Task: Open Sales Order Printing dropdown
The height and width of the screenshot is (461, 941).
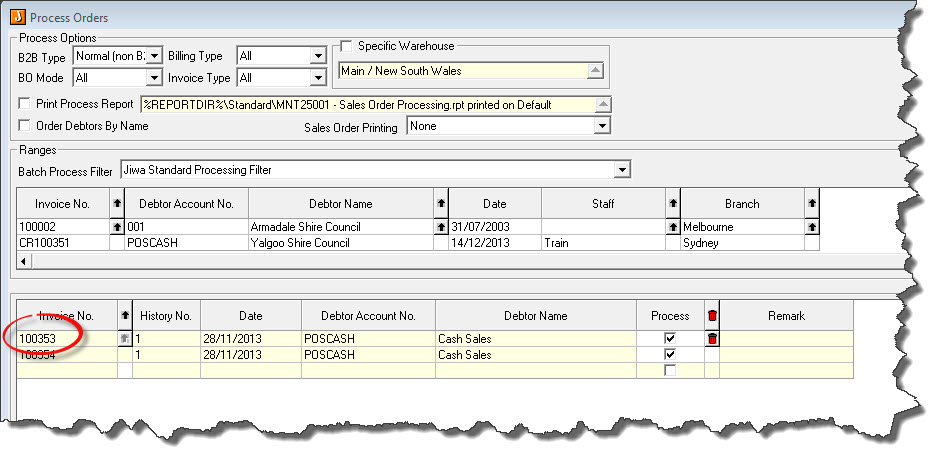Action: [602, 126]
